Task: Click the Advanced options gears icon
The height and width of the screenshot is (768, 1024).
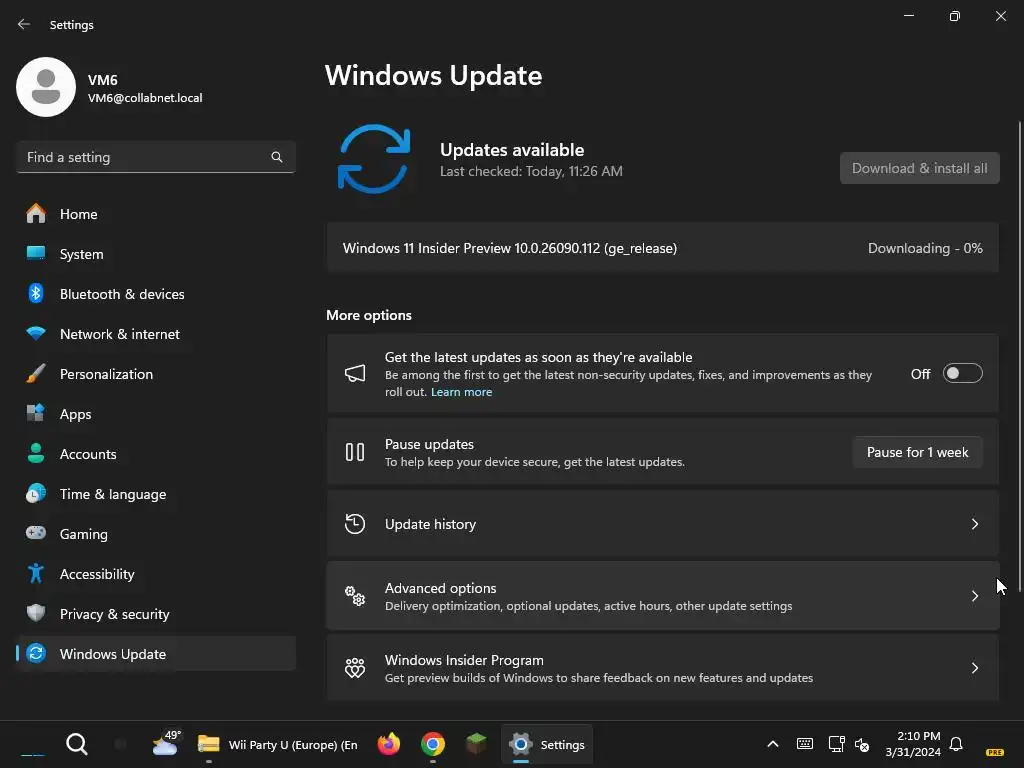Action: [x=355, y=596]
